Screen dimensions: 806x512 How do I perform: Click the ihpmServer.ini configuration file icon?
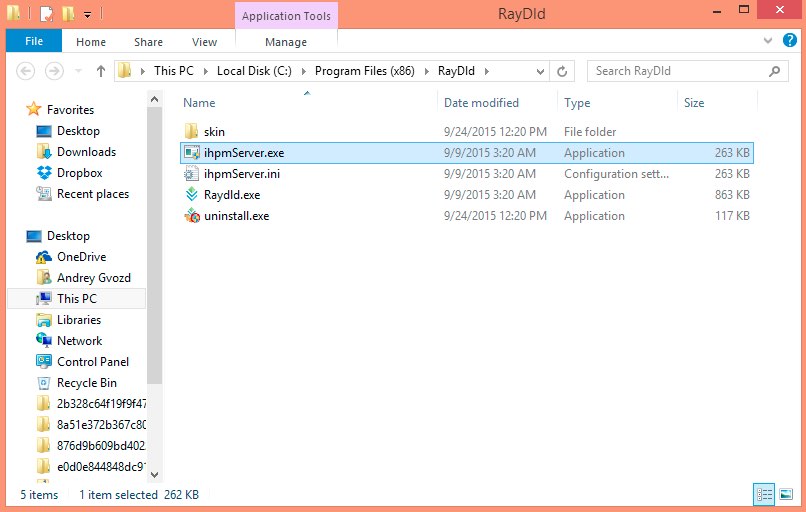pos(192,174)
